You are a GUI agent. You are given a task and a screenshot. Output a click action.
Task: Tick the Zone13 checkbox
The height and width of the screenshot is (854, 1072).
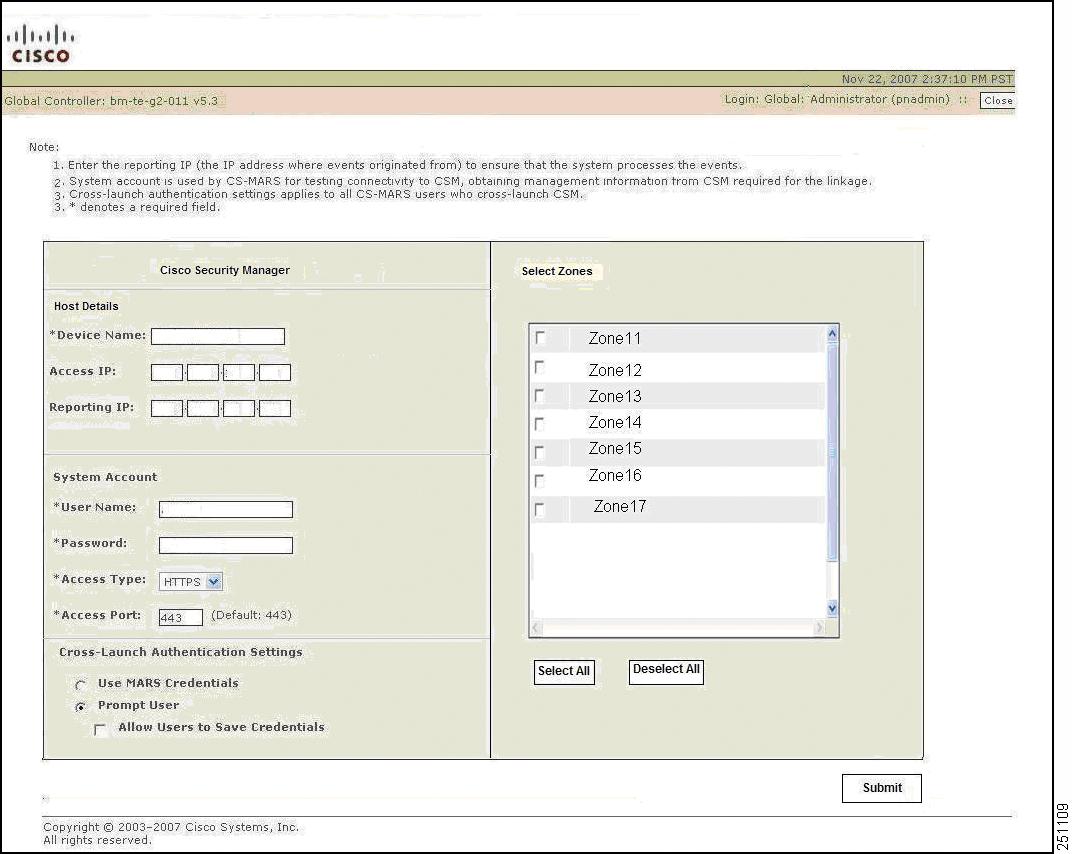click(539, 396)
